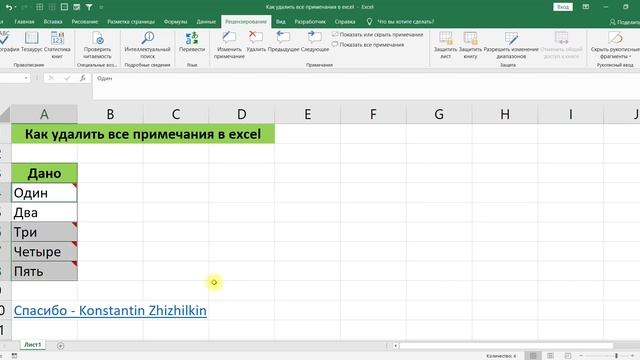The height and width of the screenshot is (360, 640).
Task: Click the filter funnel icon in quick access toolbar
Action: point(89,7)
